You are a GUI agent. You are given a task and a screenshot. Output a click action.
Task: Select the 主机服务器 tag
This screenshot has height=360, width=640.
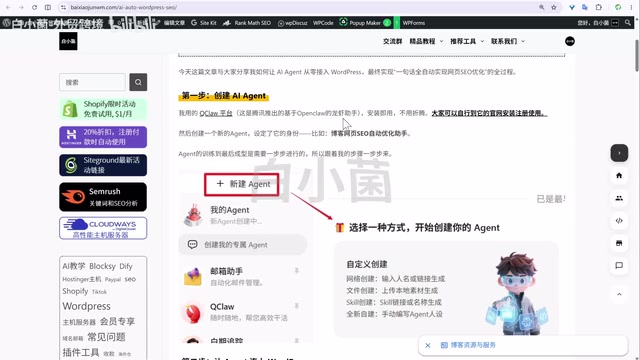[79, 322]
